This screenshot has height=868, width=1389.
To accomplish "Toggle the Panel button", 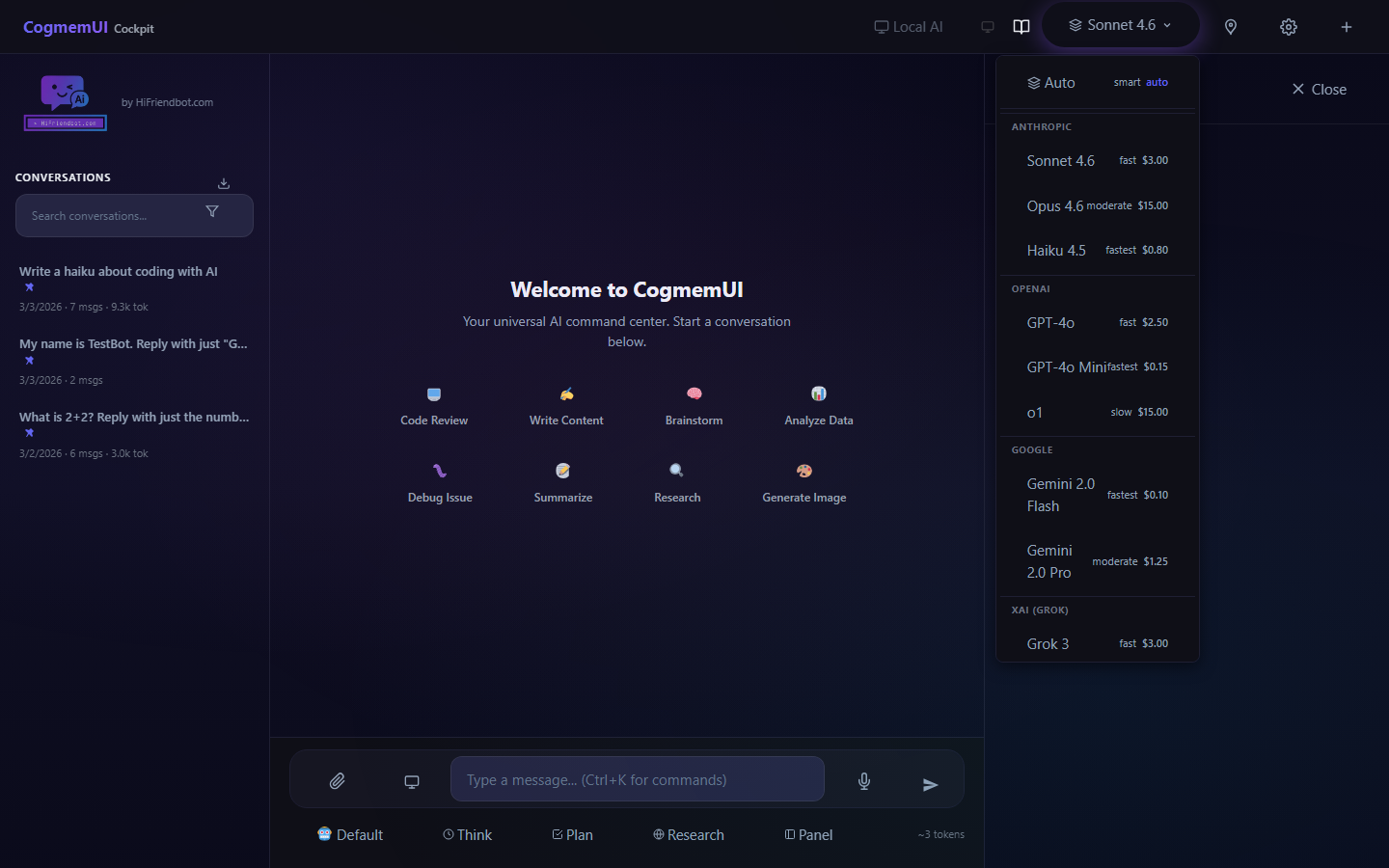I will (x=808, y=835).
